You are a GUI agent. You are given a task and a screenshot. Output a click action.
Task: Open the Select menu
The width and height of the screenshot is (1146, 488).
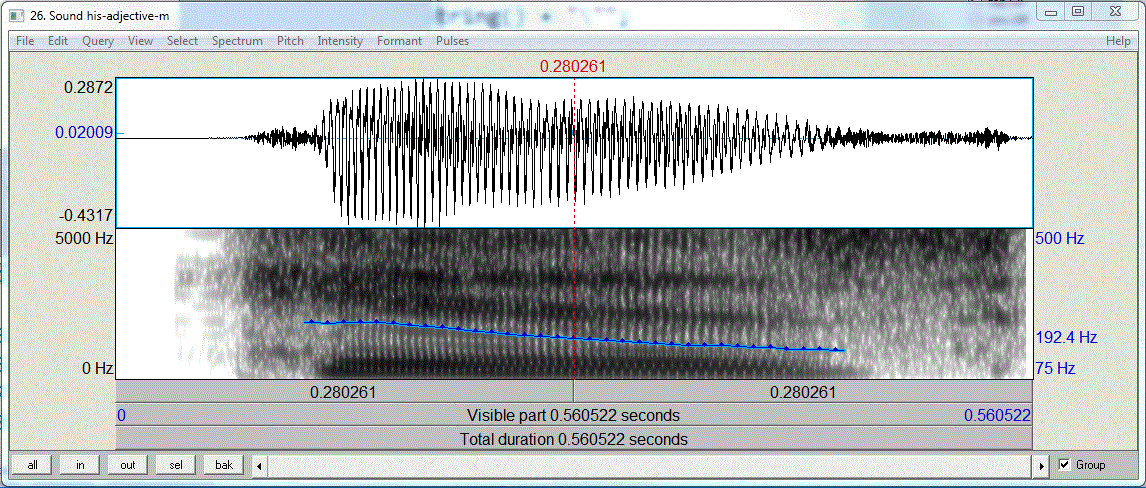(182, 41)
